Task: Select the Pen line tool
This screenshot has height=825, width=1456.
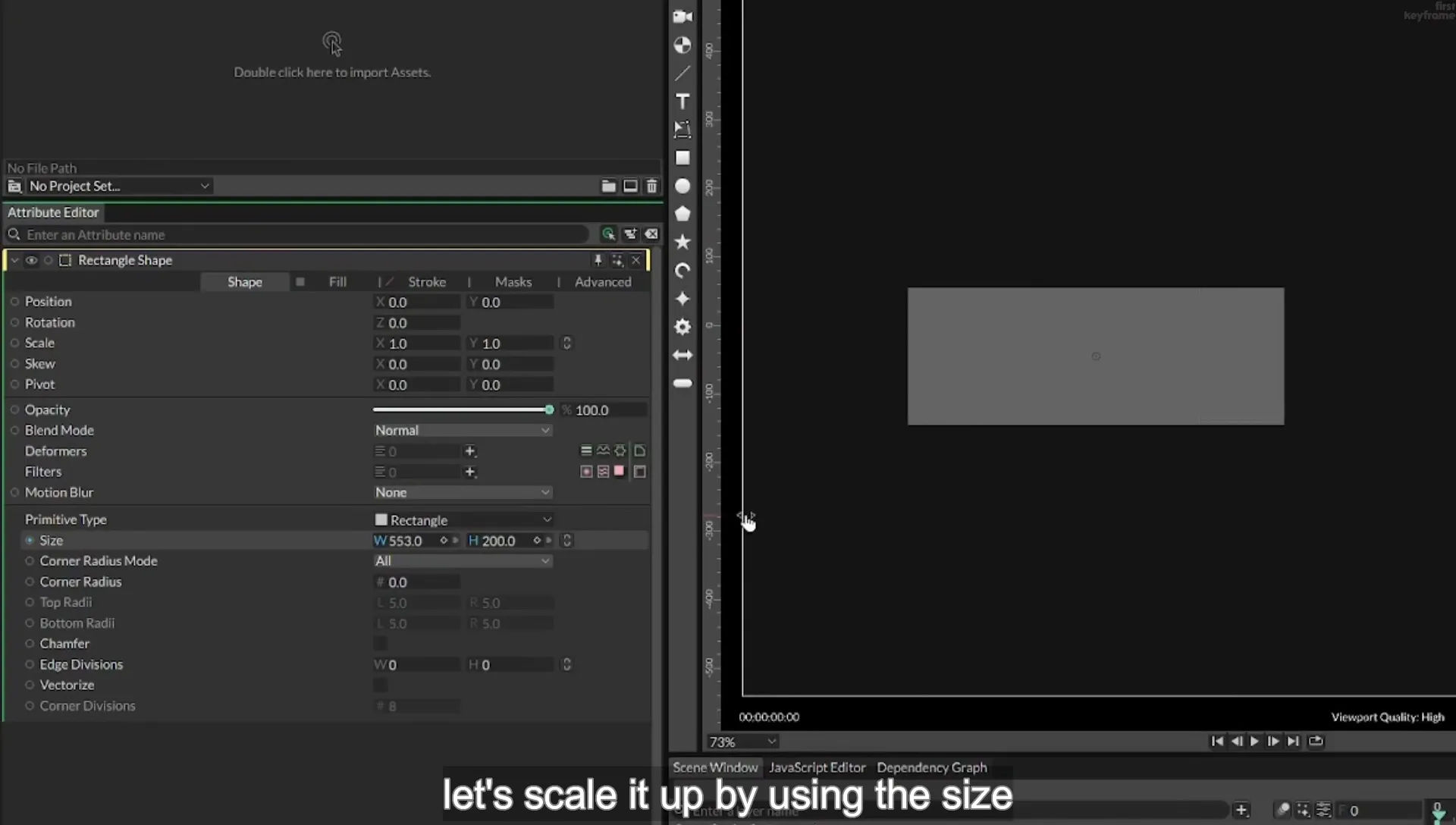Action: tap(682, 74)
